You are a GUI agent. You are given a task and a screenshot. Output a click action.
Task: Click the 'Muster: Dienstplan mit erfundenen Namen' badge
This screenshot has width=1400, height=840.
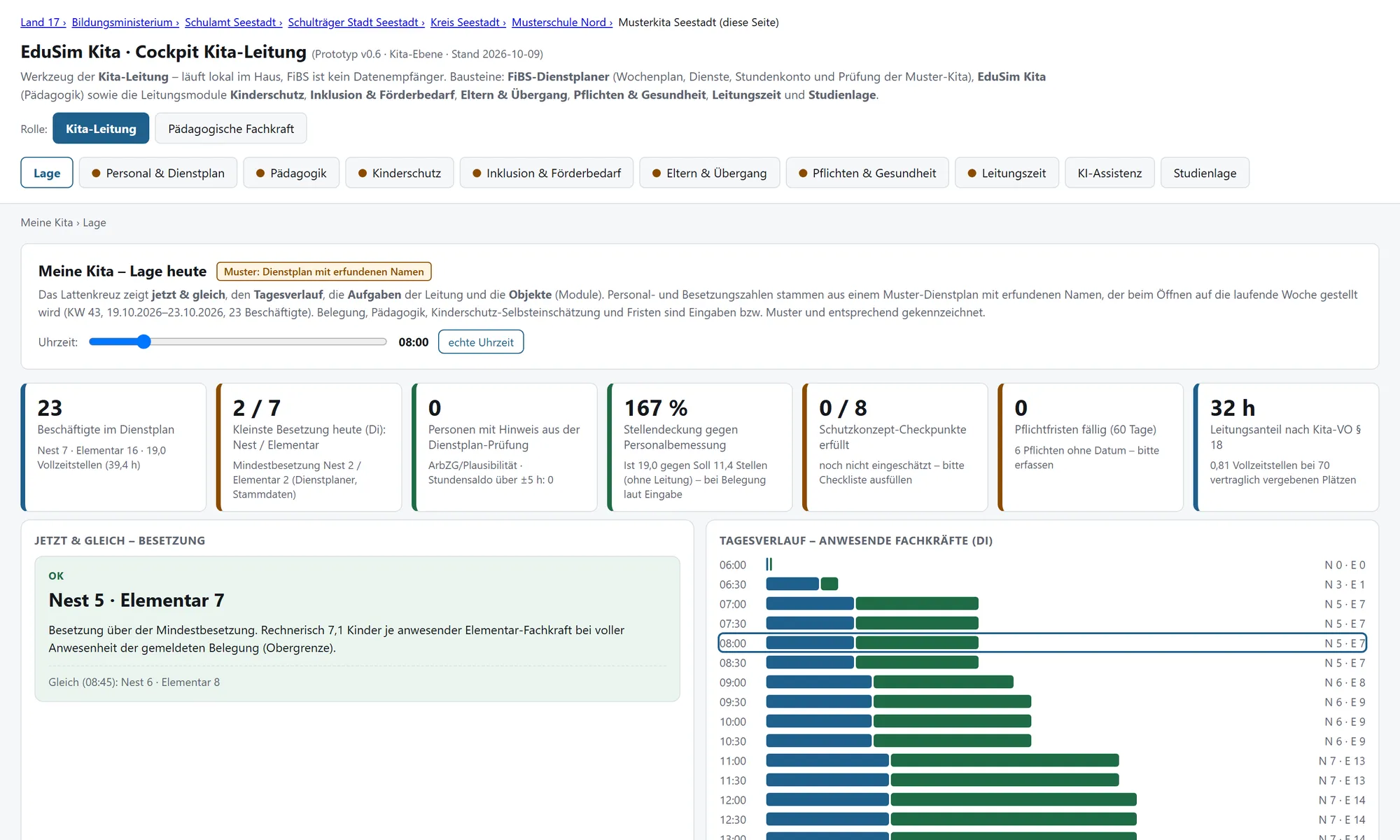[324, 272]
